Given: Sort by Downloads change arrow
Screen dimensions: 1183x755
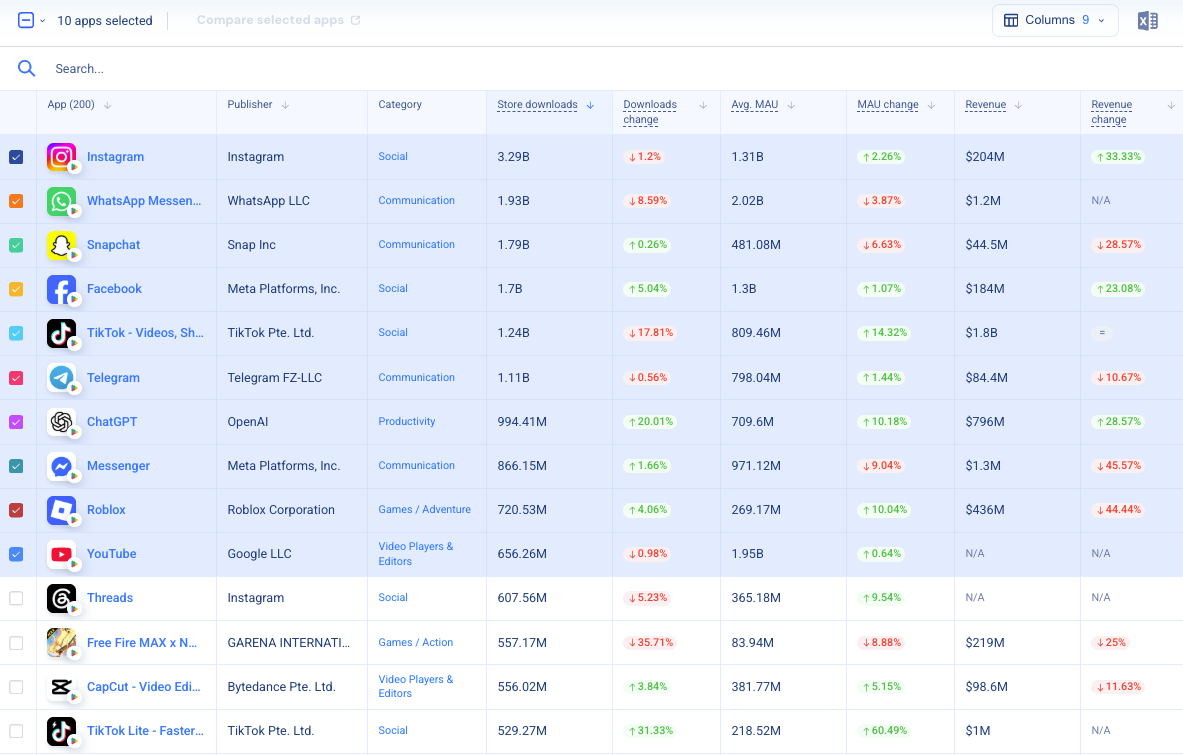Looking at the screenshot, I should coord(703,106).
